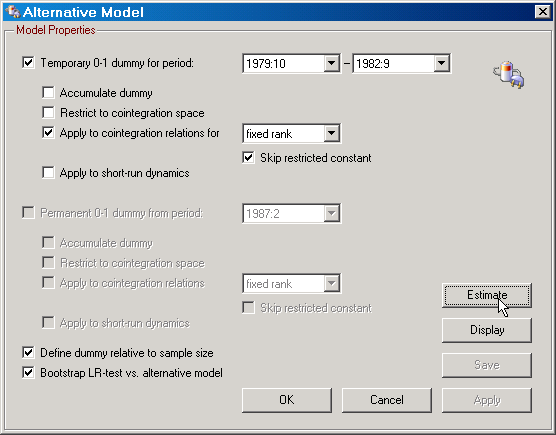Viewport: 556px width, 435px height.
Task: Check Permanent 0-1 dummy from period
Action: tap(28, 213)
